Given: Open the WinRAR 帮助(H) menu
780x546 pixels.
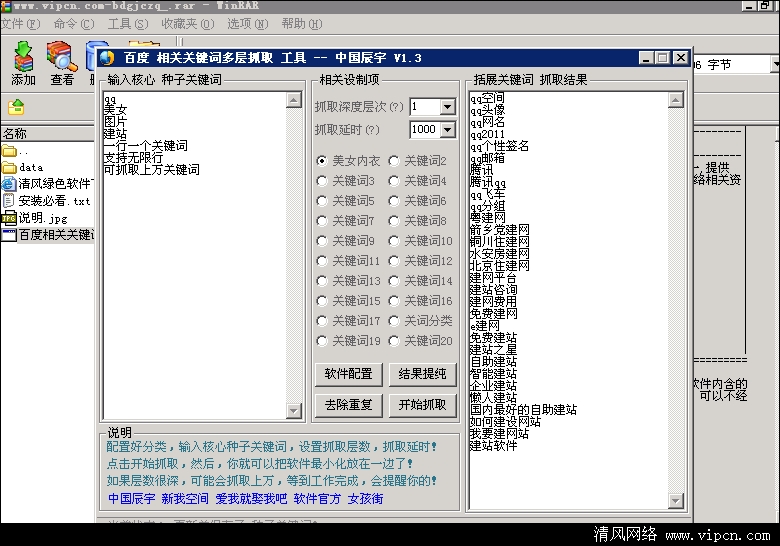Looking at the screenshot, I should [301, 24].
